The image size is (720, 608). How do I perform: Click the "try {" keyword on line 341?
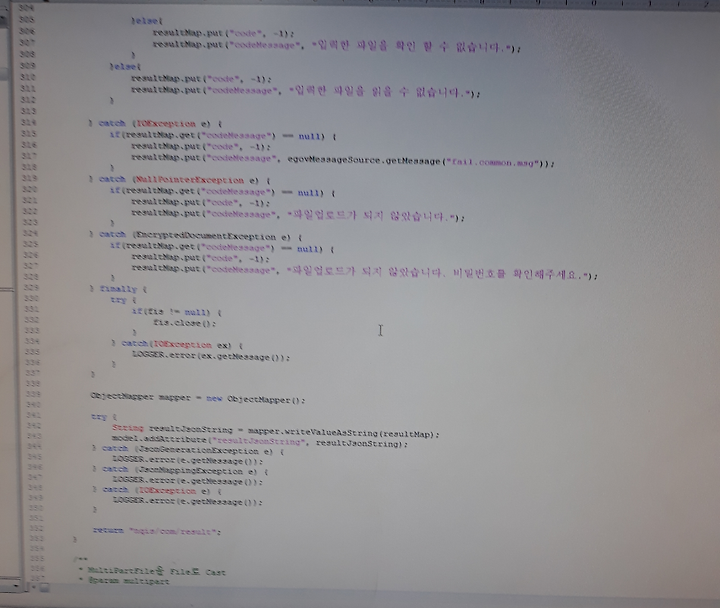click(x=104, y=417)
